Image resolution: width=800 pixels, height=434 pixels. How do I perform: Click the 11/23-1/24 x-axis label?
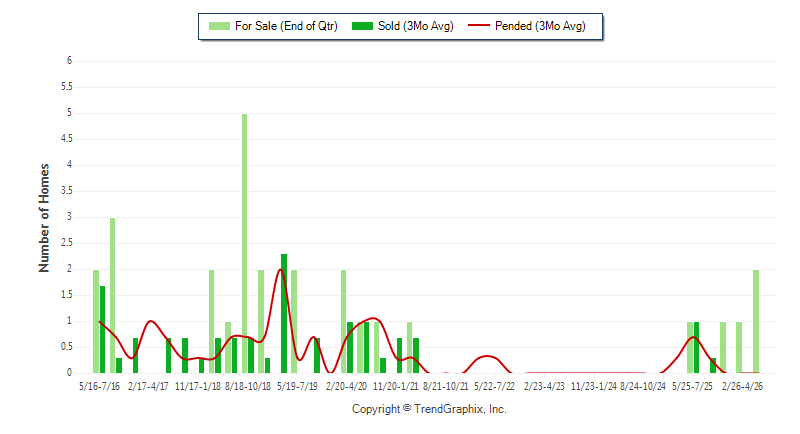[x=593, y=386]
